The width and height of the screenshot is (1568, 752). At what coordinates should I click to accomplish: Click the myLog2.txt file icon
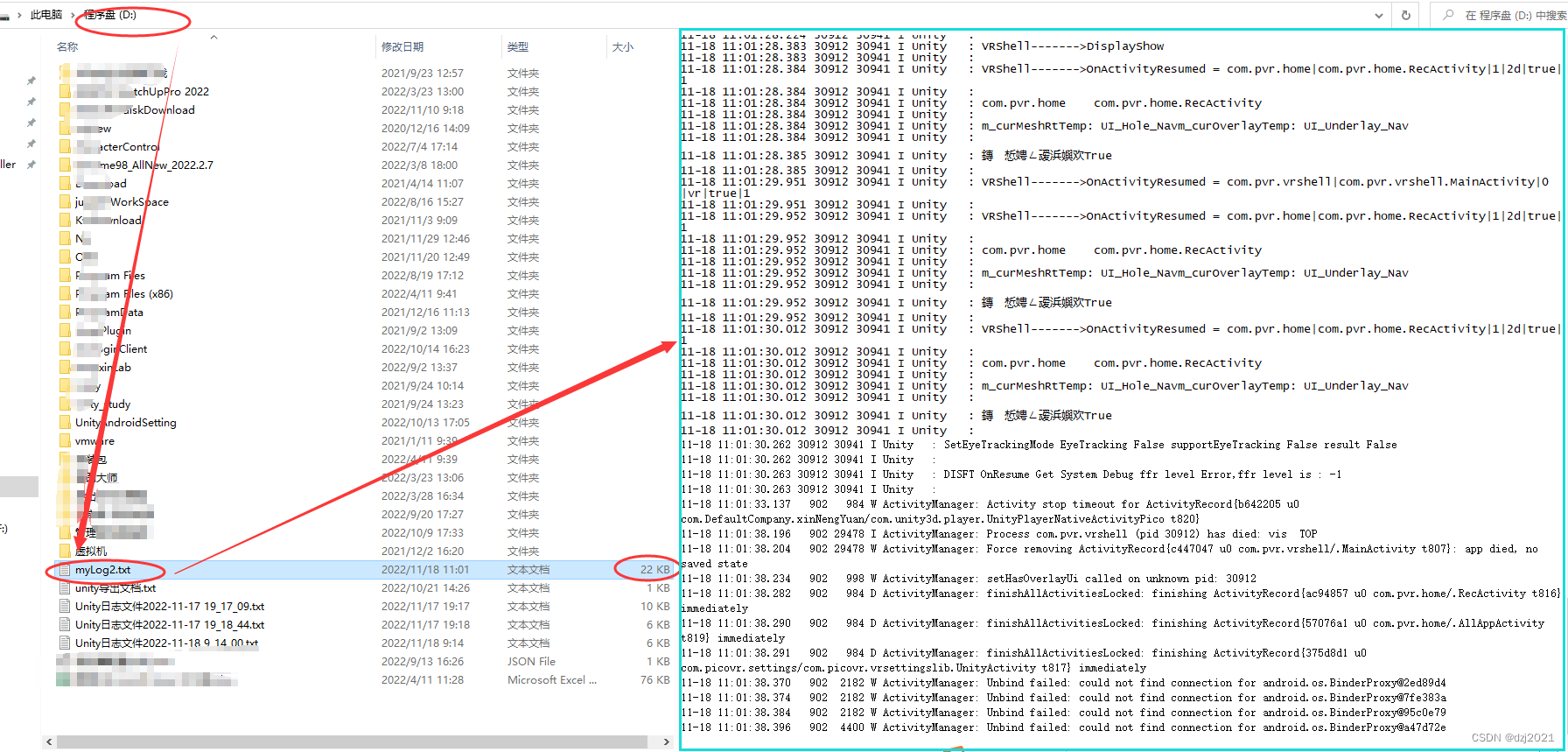click(65, 569)
